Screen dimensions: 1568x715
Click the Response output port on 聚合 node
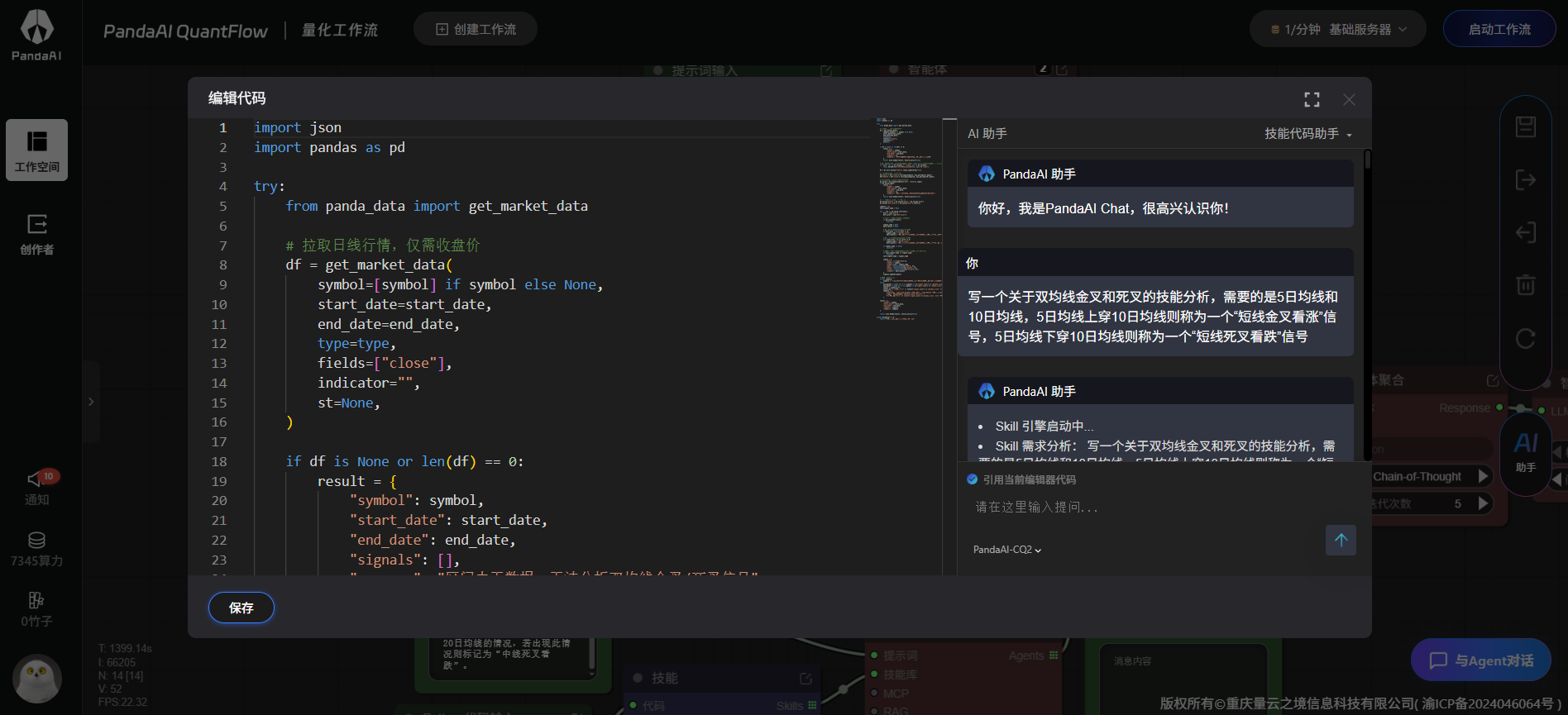click(x=1499, y=408)
